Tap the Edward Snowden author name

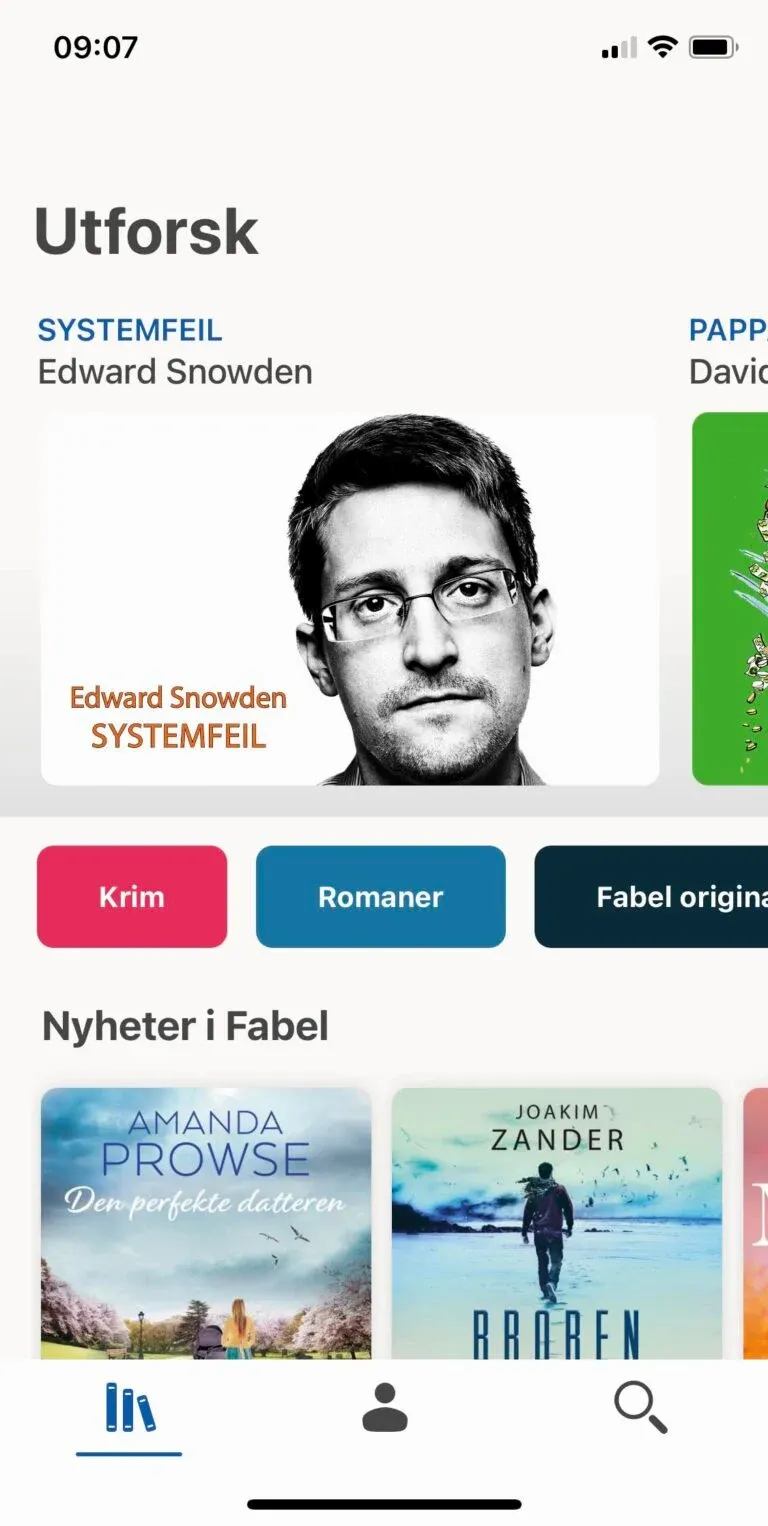(x=175, y=372)
